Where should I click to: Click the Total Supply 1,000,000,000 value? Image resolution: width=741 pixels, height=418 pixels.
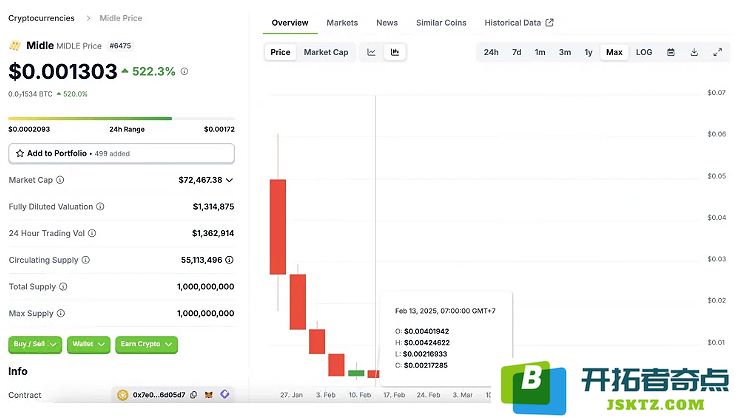pos(206,286)
